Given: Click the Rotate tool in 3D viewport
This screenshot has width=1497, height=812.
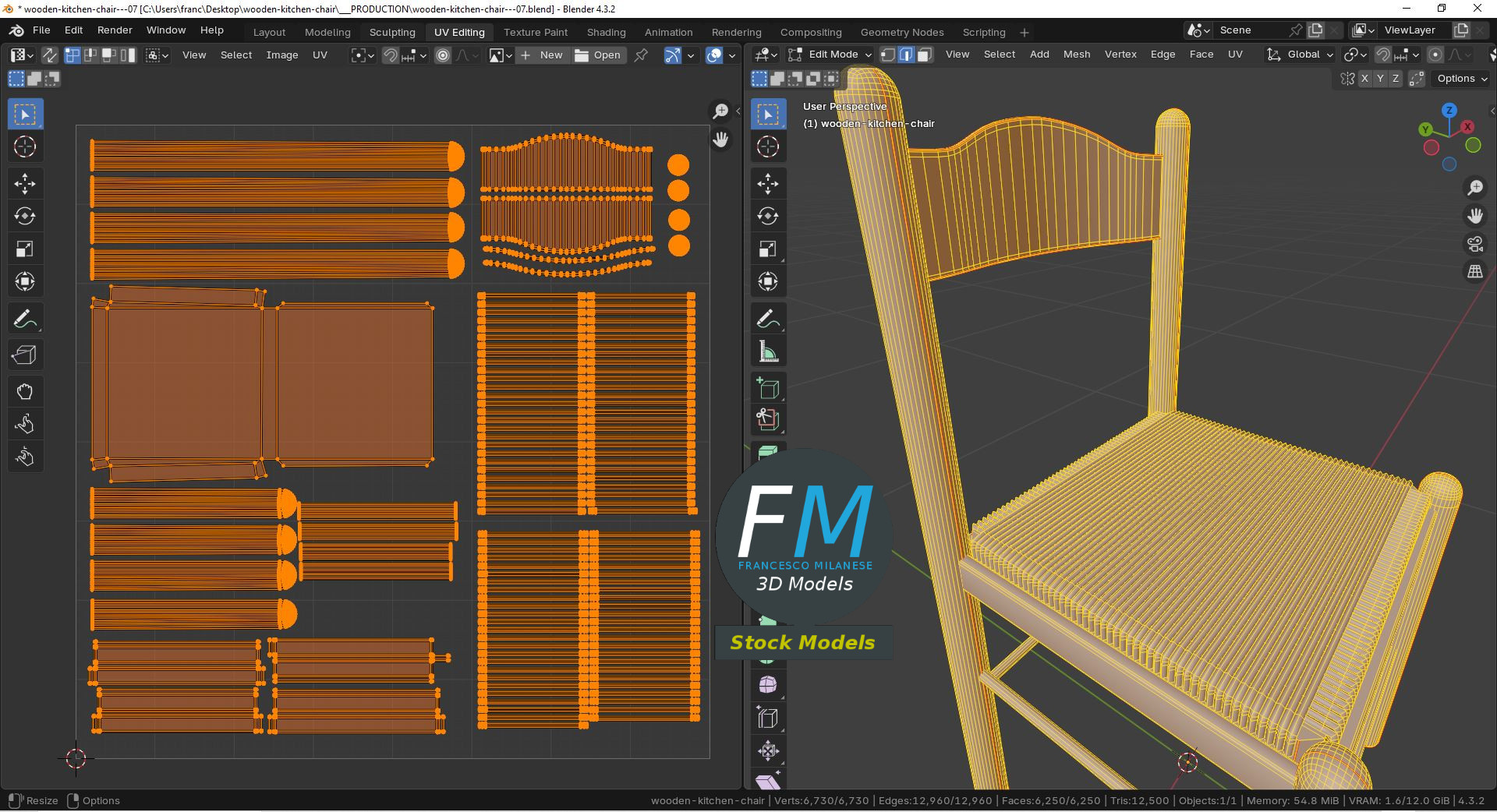Looking at the screenshot, I should click(x=768, y=217).
